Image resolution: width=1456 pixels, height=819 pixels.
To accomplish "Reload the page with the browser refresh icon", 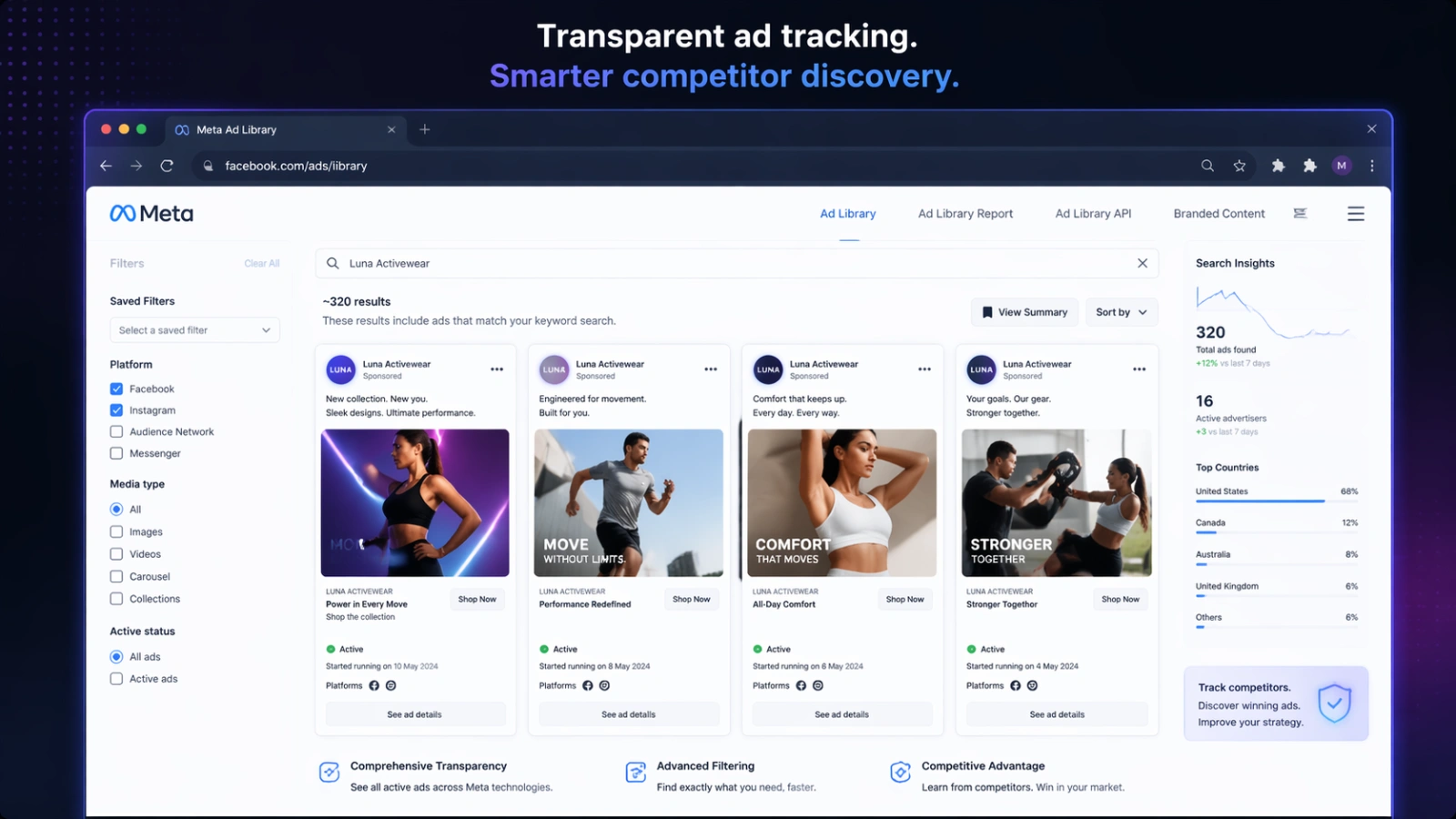I will tap(167, 166).
